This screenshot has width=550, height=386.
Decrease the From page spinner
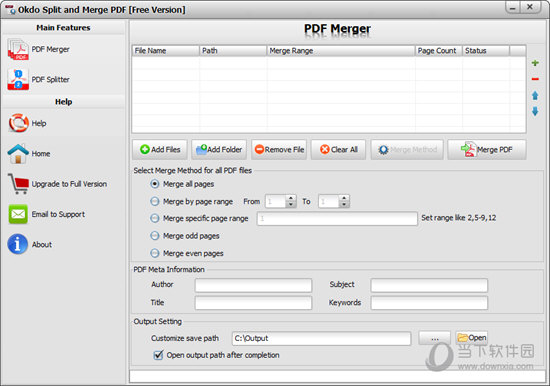point(291,205)
